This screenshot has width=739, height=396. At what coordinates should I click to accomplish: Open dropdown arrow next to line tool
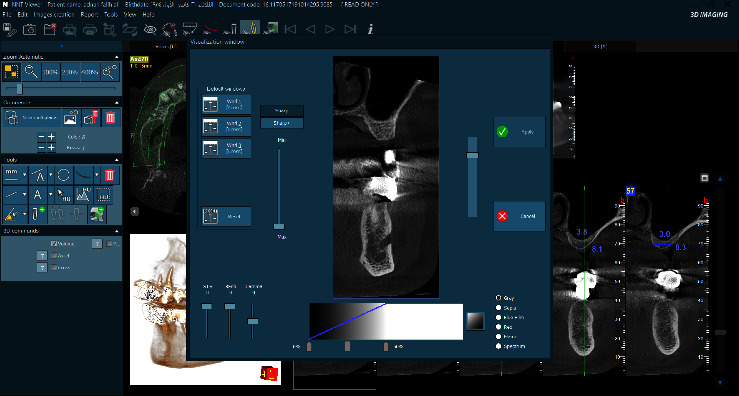25,195
